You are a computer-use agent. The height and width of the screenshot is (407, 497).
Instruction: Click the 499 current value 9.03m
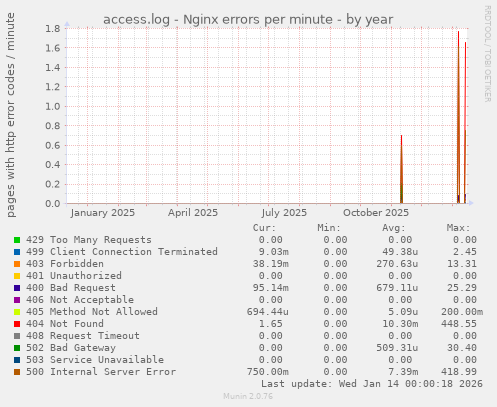[x=273, y=252]
